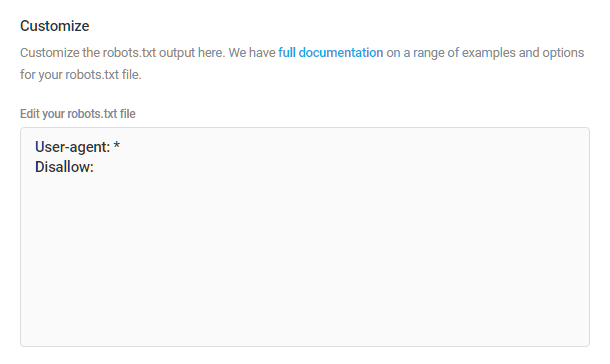The image size is (610, 364).
Task: Click the center of the robots.txt editor
Action: tap(305, 237)
